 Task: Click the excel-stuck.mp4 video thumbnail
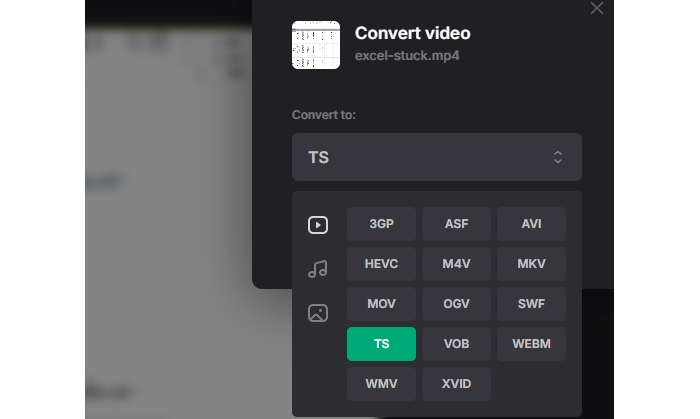coord(316,45)
